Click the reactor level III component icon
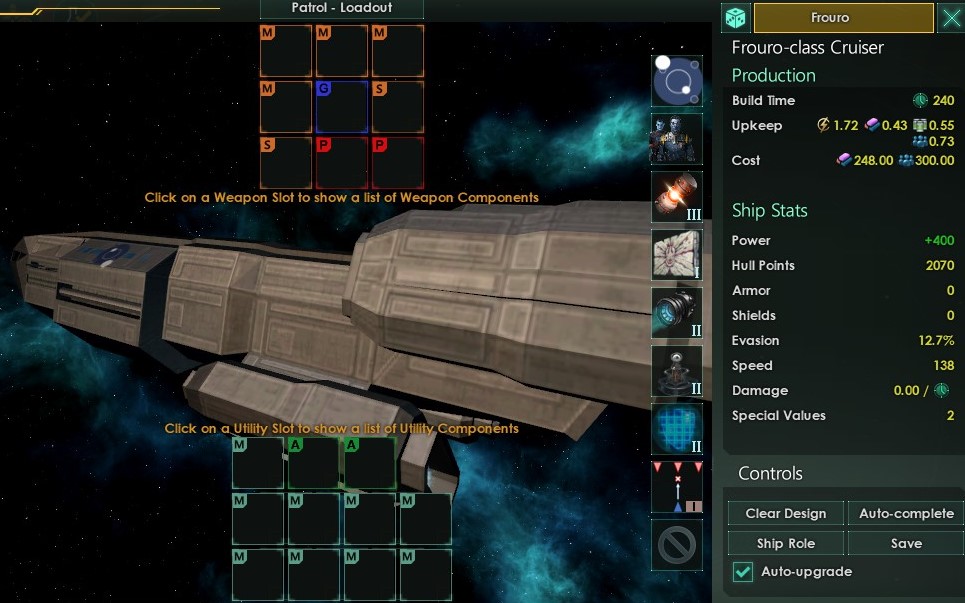 (x=677, y=197)
